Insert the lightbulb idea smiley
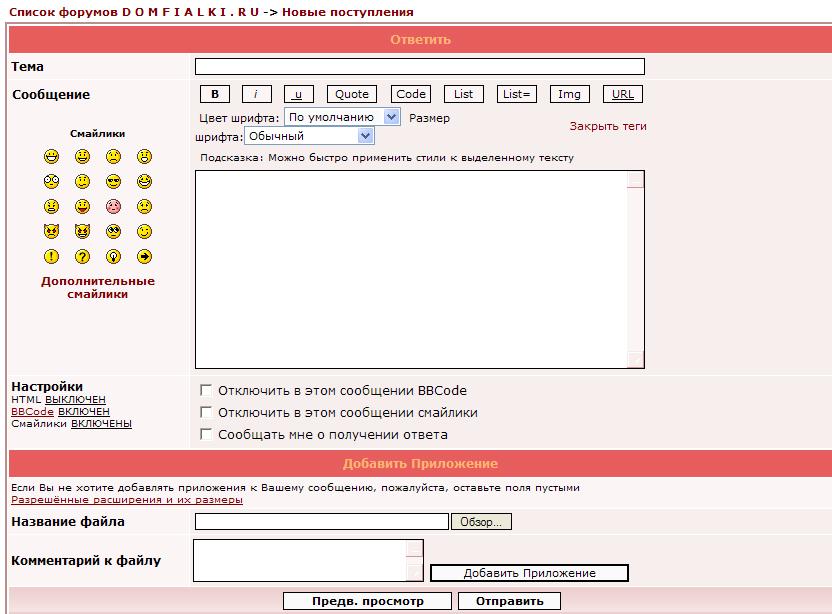 point(113,257)
